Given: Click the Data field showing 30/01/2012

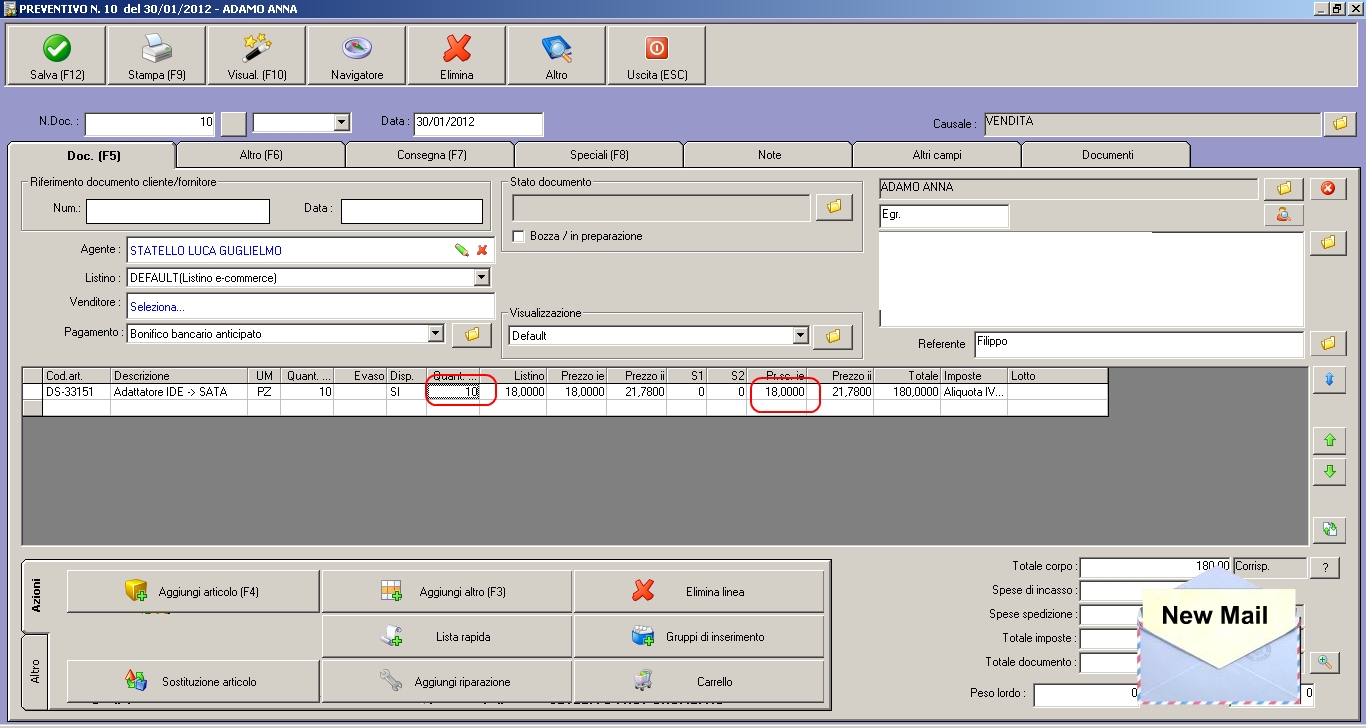Looking at the screenshot, I should point(478,123).
